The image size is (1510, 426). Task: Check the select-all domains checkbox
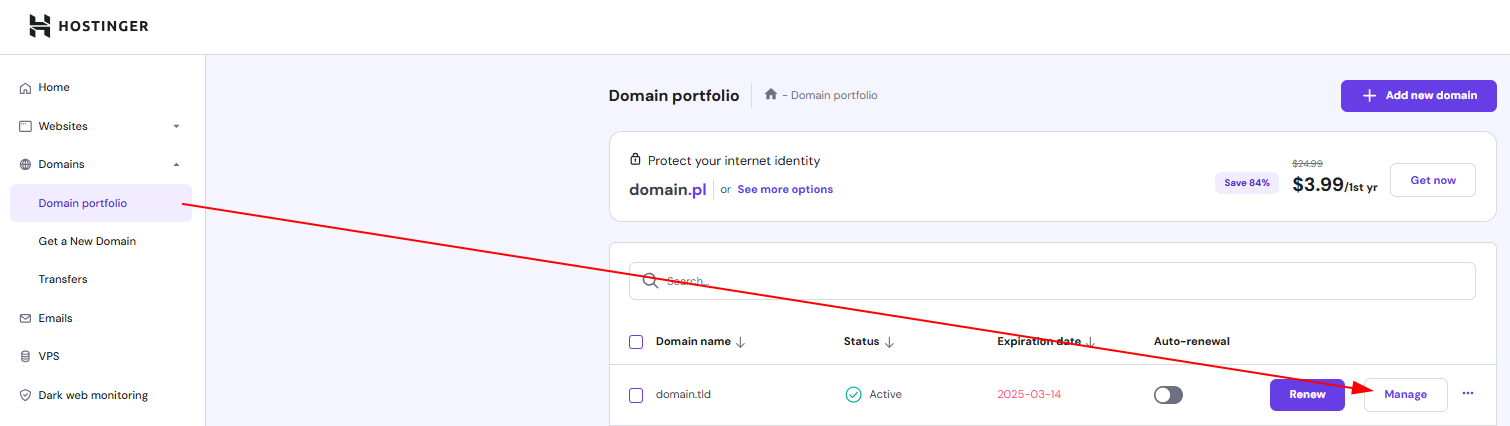636,342
